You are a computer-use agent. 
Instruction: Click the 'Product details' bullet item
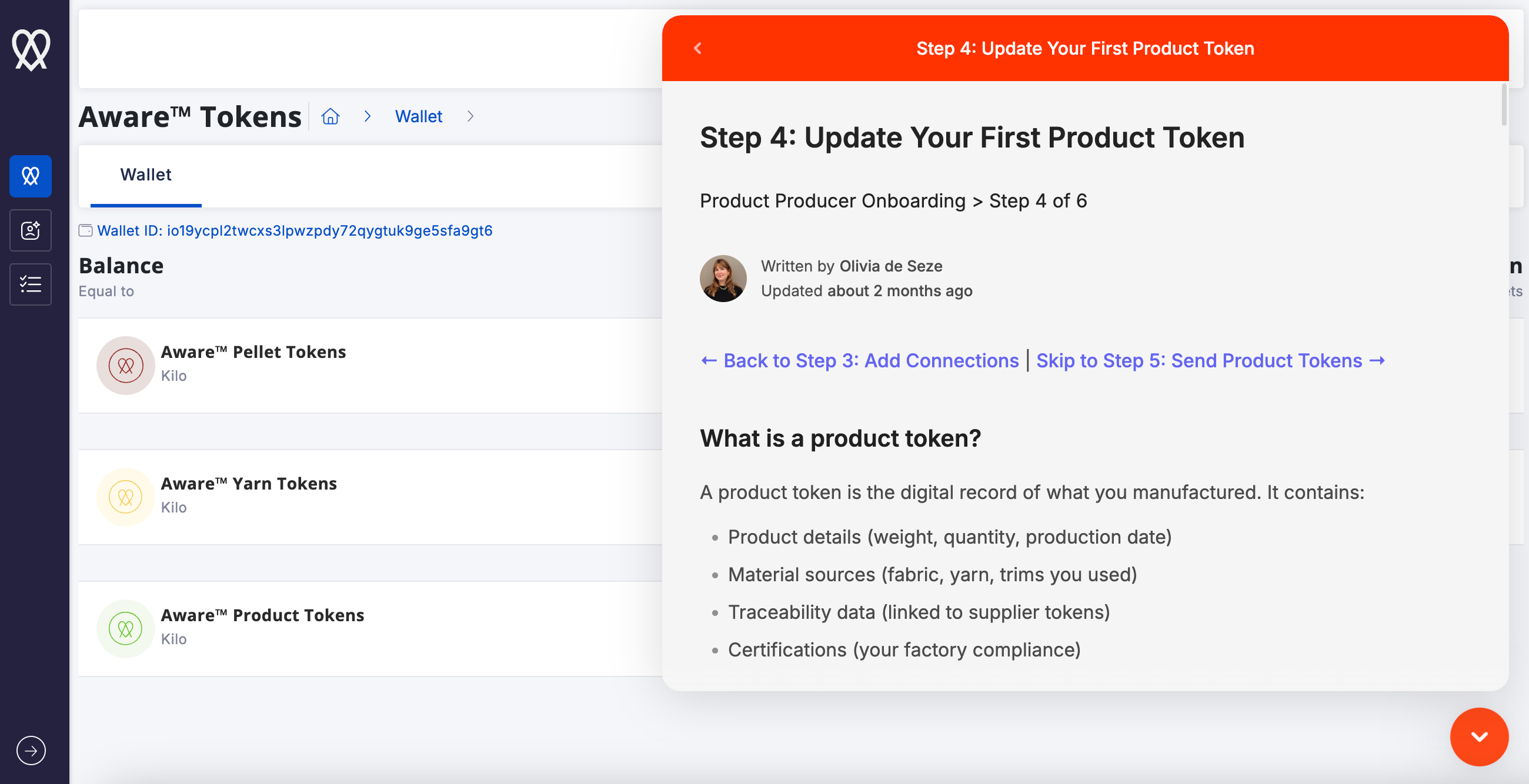tap(950, 537)
